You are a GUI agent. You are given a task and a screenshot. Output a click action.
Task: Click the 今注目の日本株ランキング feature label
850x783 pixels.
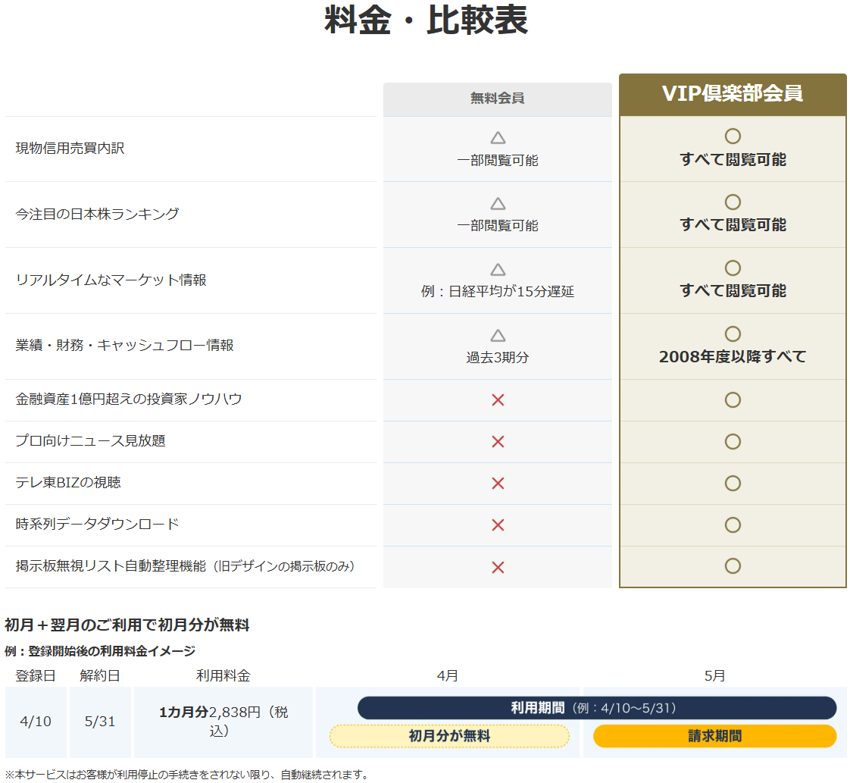97,214
